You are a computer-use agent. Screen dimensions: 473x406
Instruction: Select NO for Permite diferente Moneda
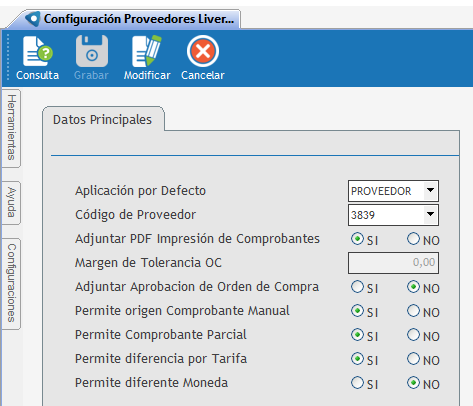pos(413,383)
